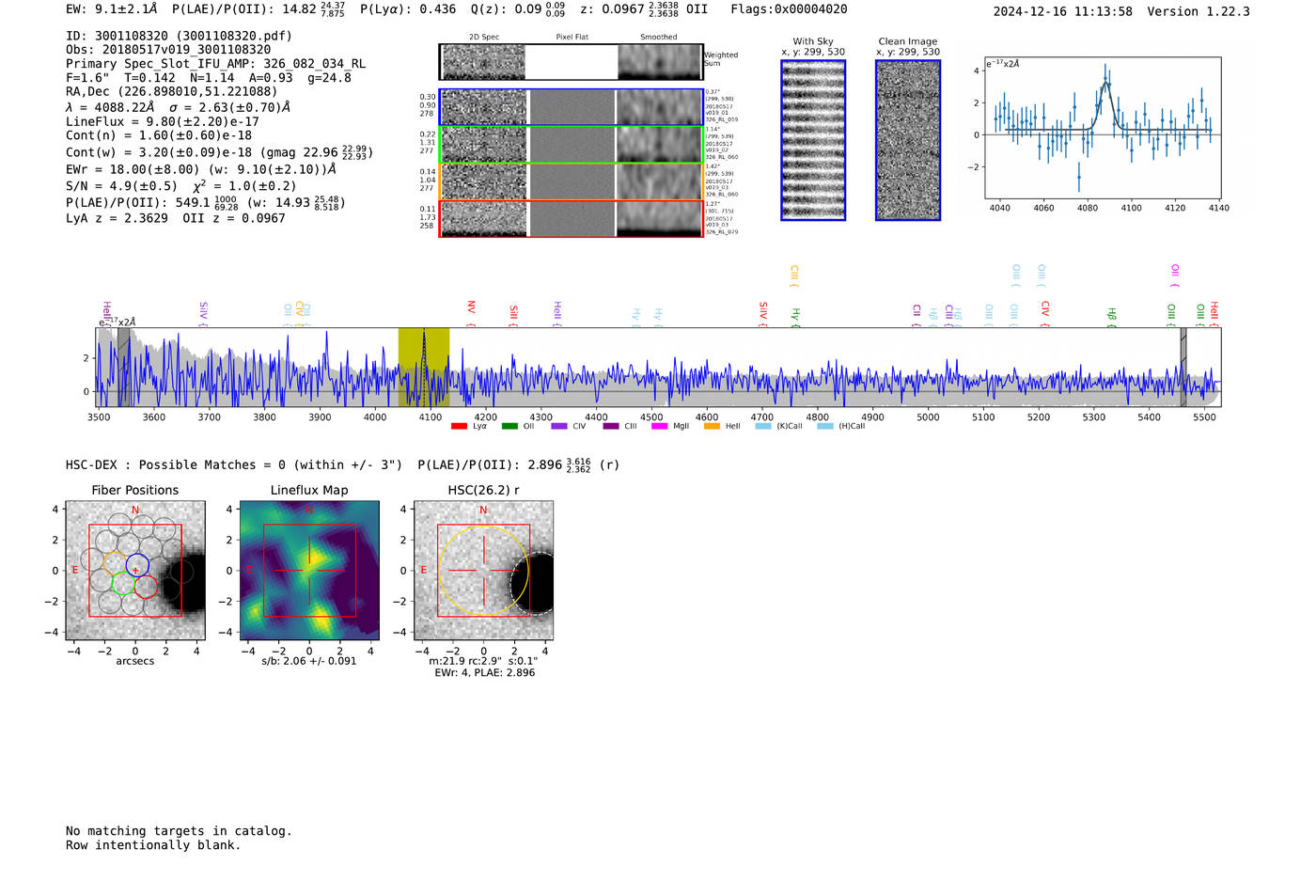Click the (K)CaII legend entry
The width and height of the screenshot is (1316, 896).
779,427
